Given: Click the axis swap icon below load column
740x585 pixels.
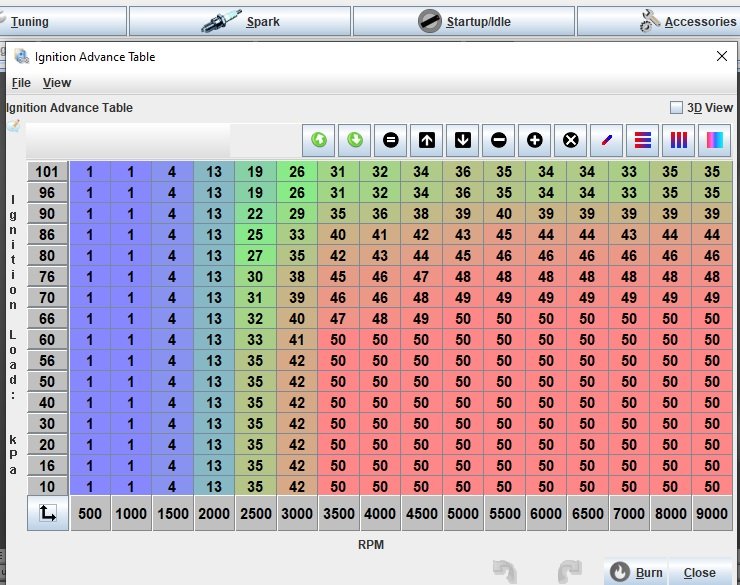Looking at the screenshot, I should point(48,514).
